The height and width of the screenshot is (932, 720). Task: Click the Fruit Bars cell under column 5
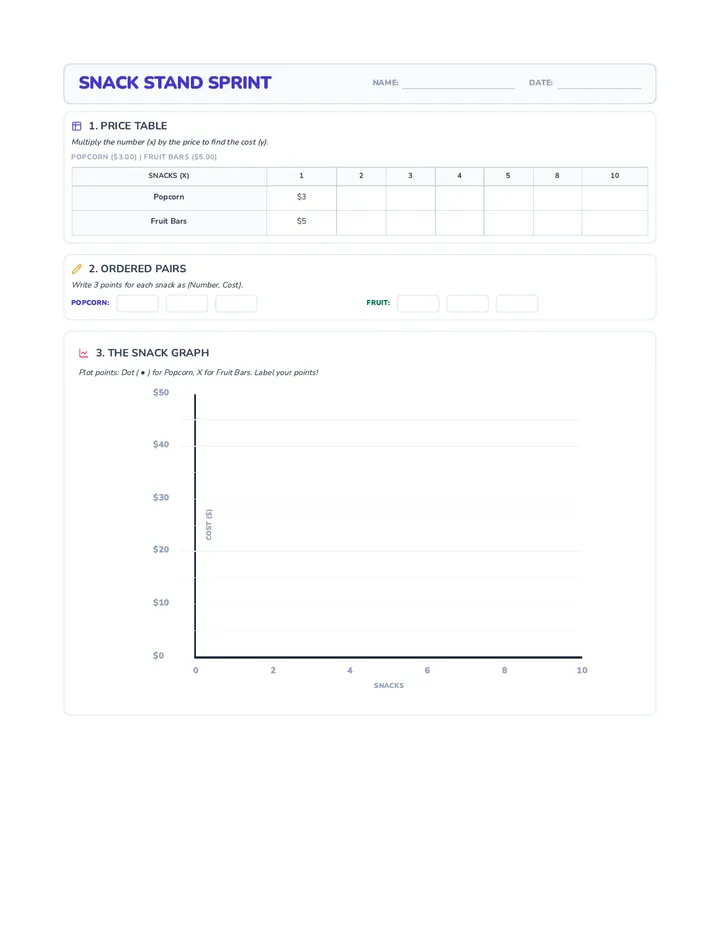(x=508, y=223)
